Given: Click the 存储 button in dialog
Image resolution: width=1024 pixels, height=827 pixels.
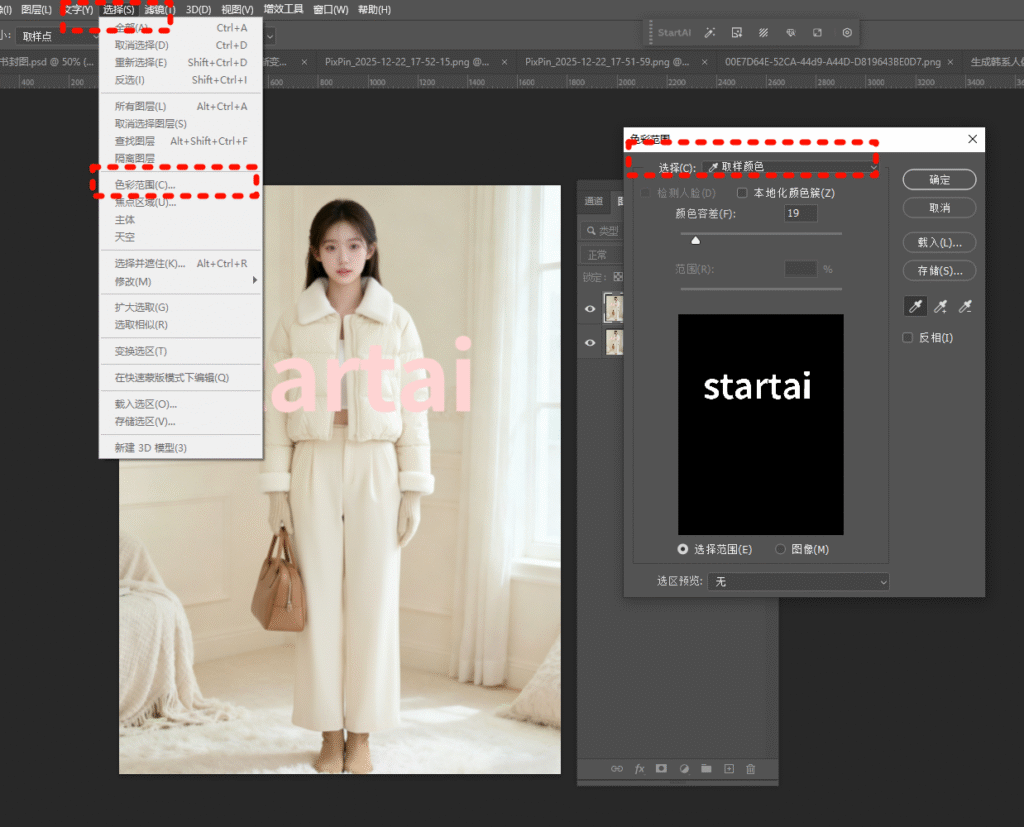Looking at the screenshot, I should [939, 270].
